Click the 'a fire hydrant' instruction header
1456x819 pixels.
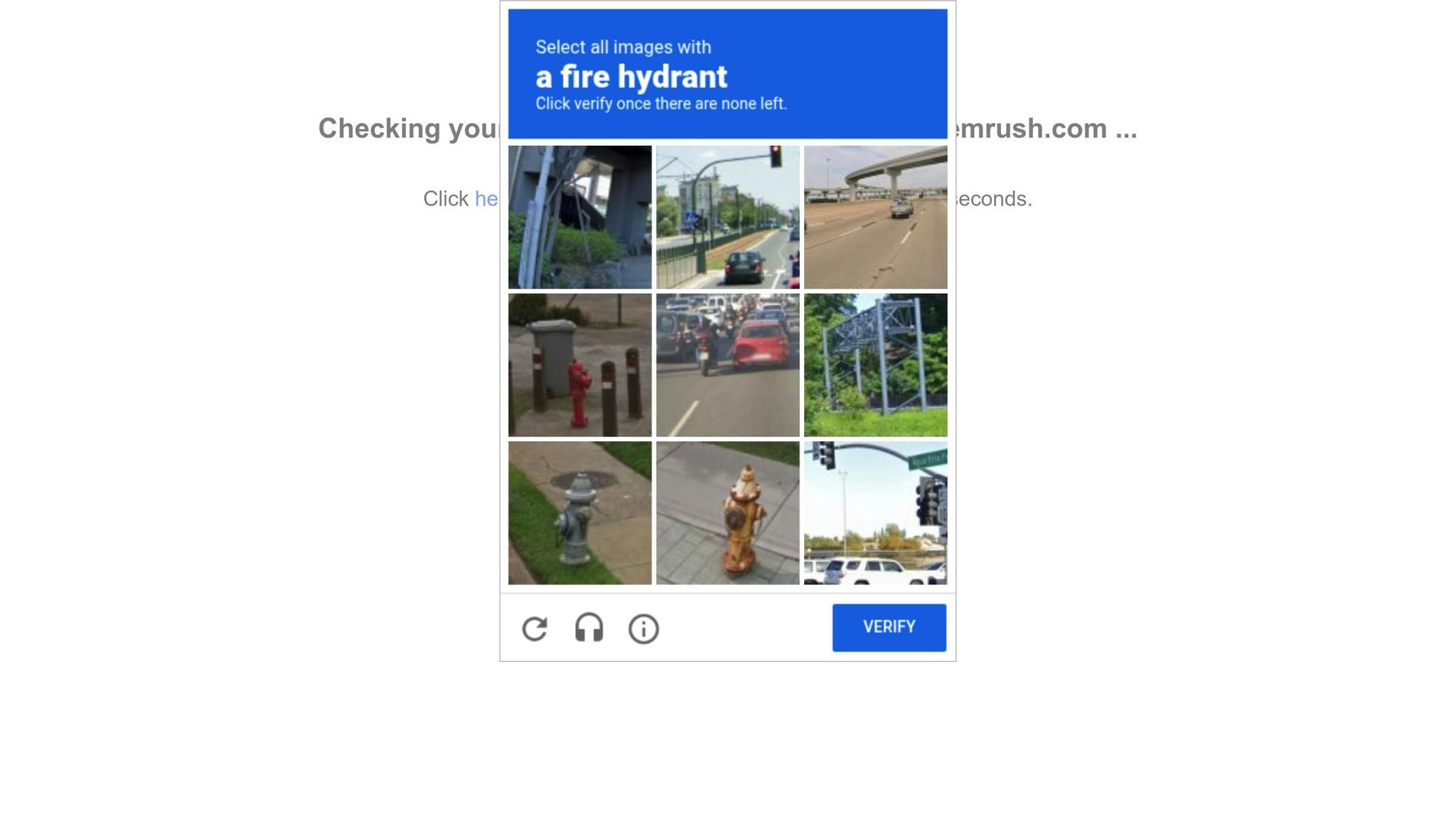coord(631,77)
